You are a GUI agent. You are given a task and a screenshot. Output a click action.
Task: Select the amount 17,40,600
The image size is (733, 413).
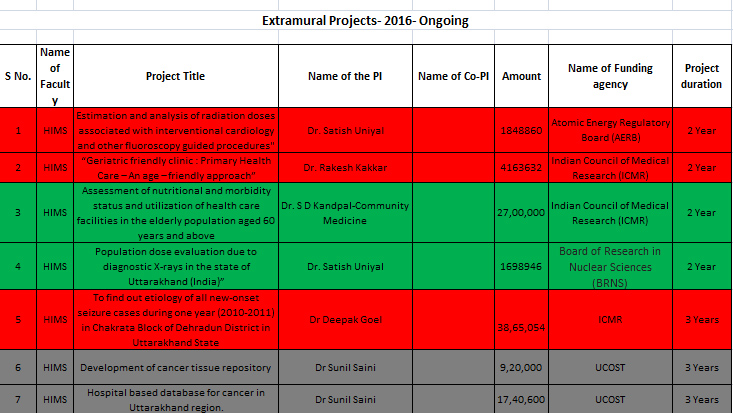(x=521, y=399)
